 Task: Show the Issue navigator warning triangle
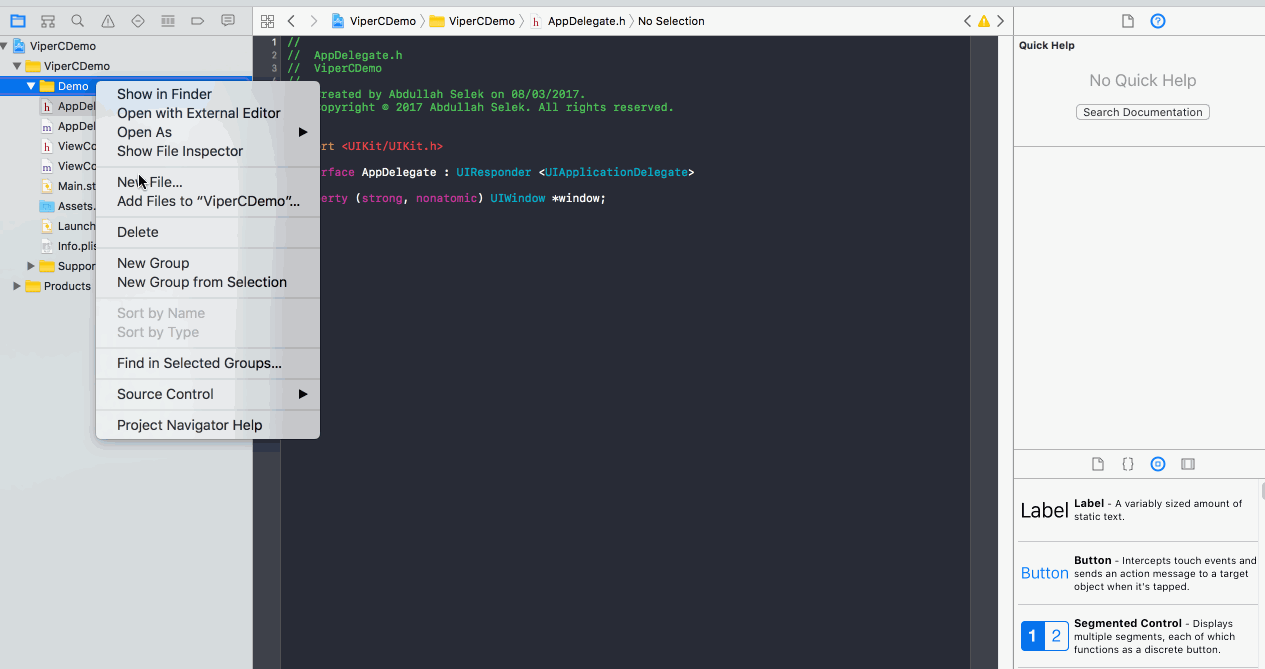click(108, 20)
